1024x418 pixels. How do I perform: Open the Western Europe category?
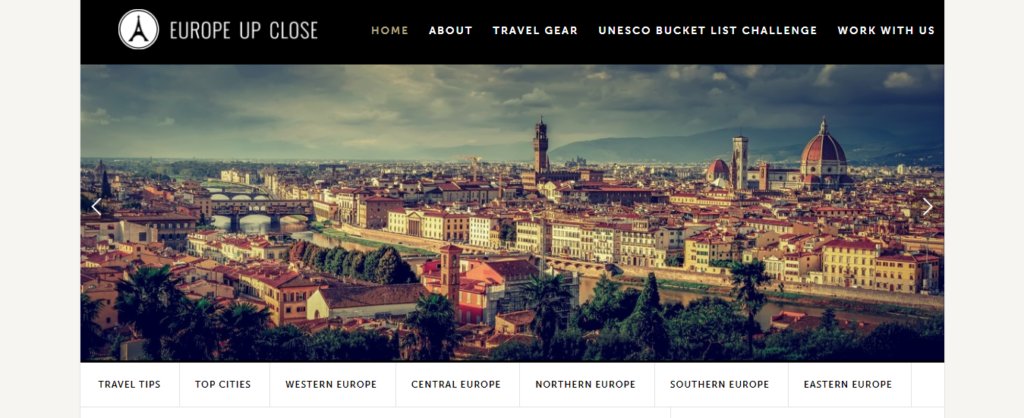pyautogui.click(x=331, y=385)
